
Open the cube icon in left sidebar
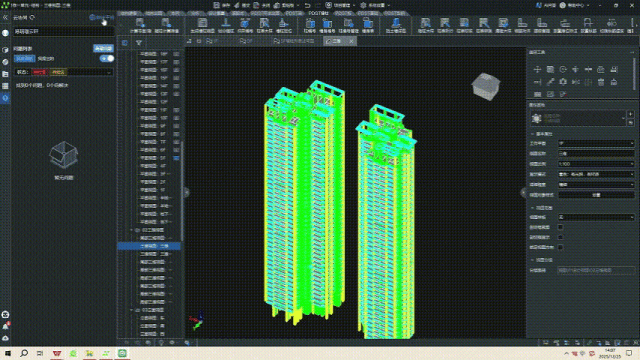[x=5, y=50]
